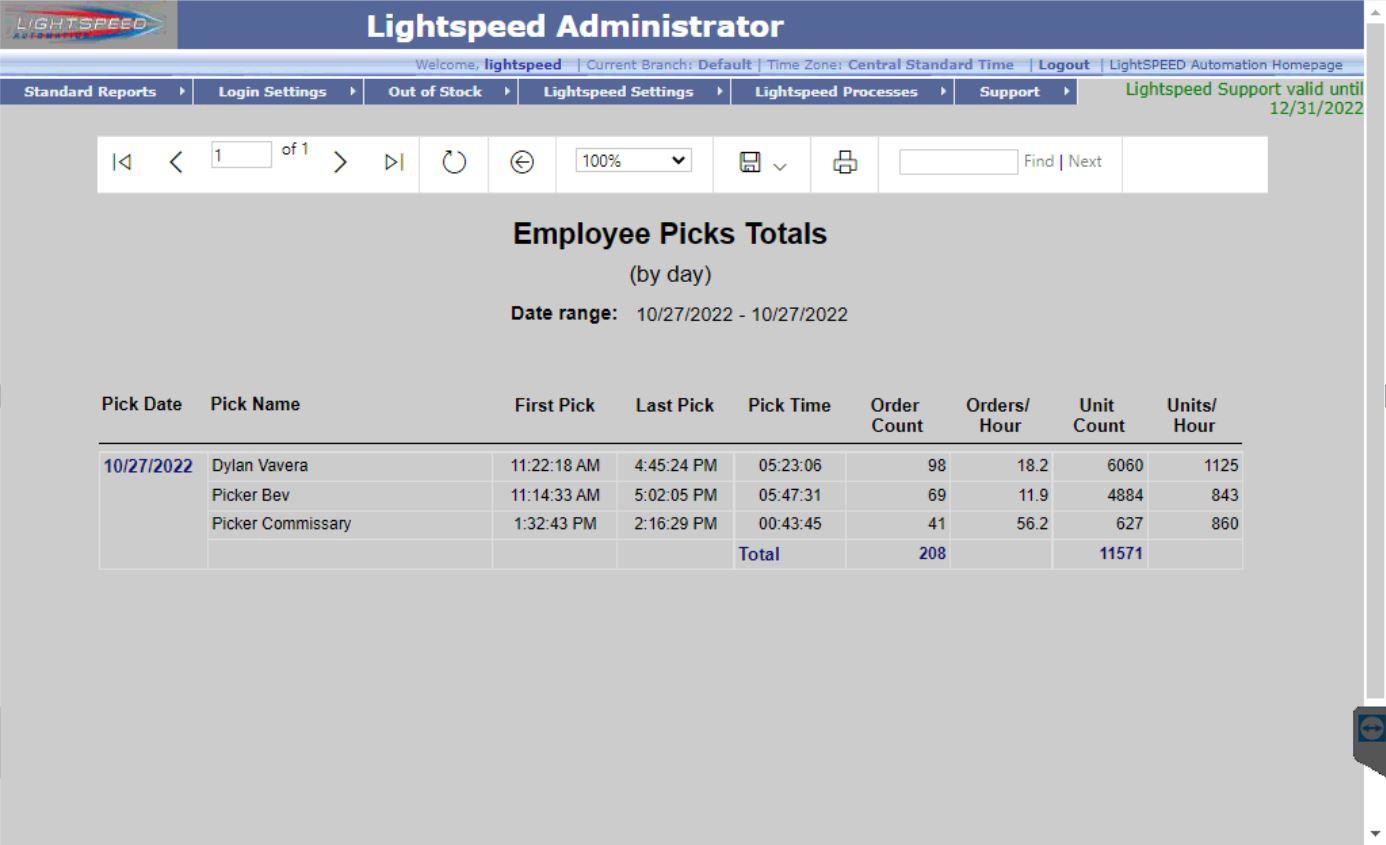The image size is (1386, 845).
Task: Click the Units/Hour column header
Action: click(1191, 416)
